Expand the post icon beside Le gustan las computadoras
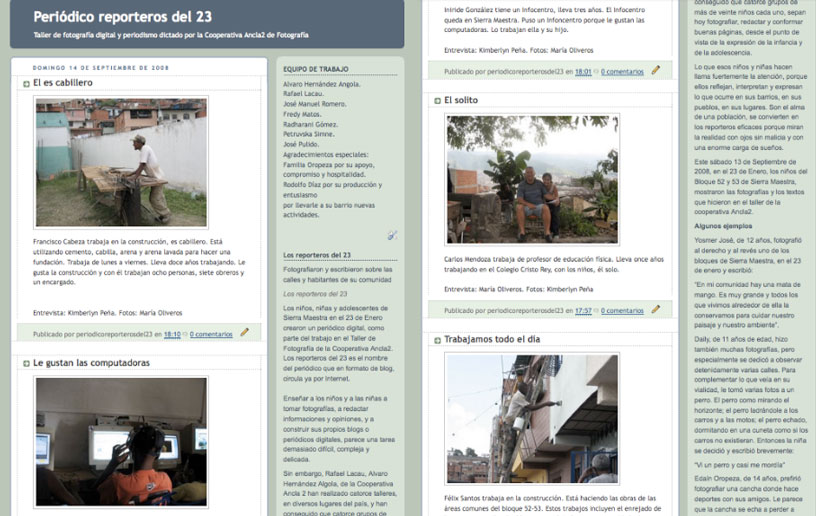 point(26,364)
